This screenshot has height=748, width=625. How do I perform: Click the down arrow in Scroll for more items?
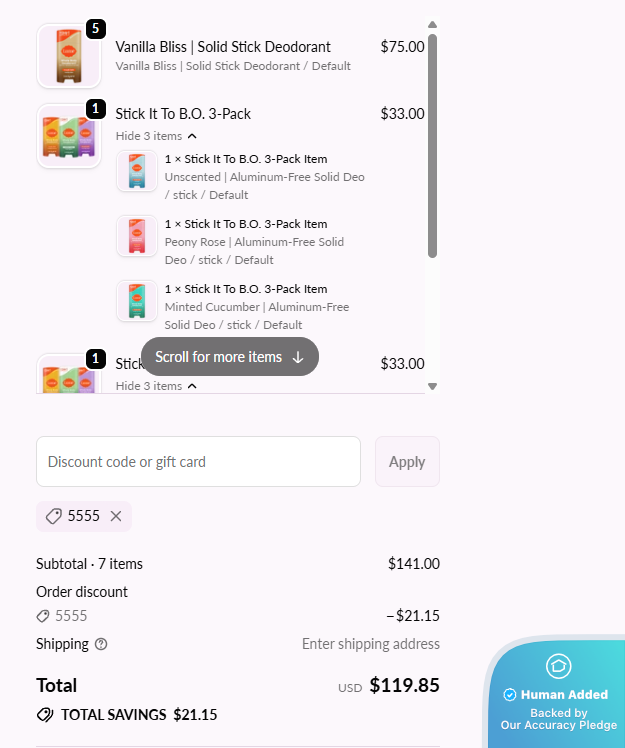(x=298, y=357)
